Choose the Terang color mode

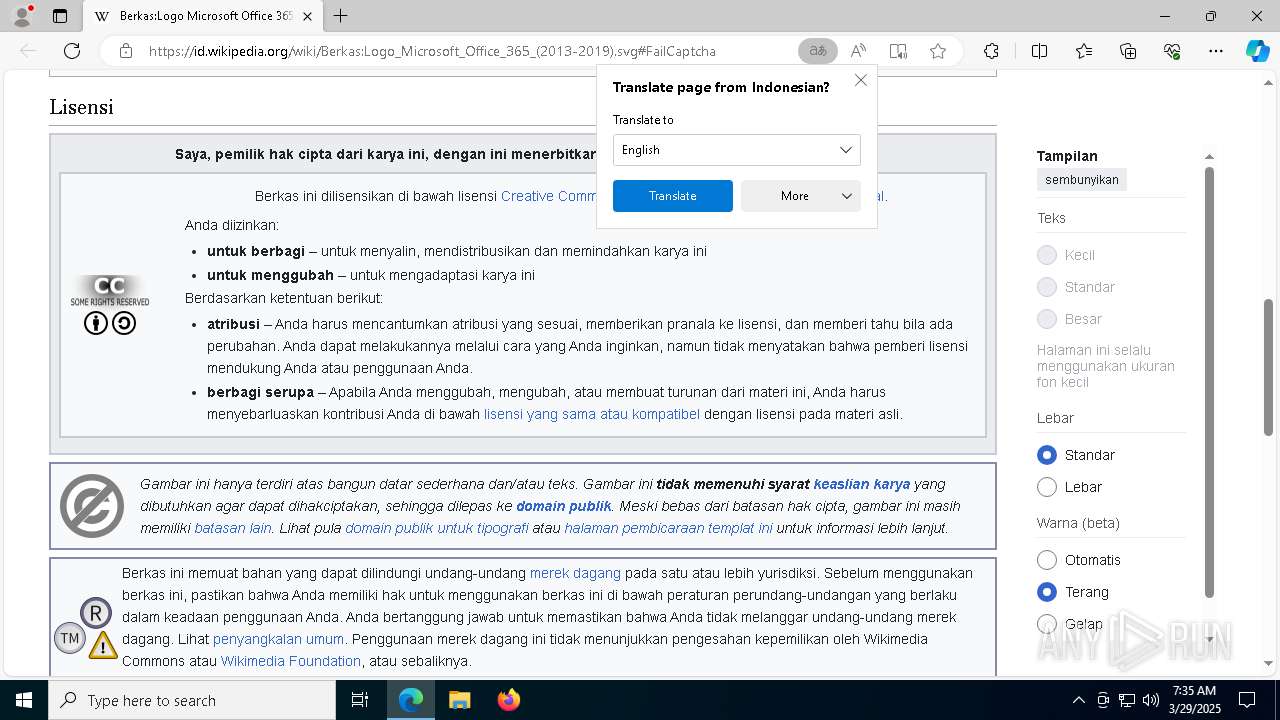click(1047, 592)
